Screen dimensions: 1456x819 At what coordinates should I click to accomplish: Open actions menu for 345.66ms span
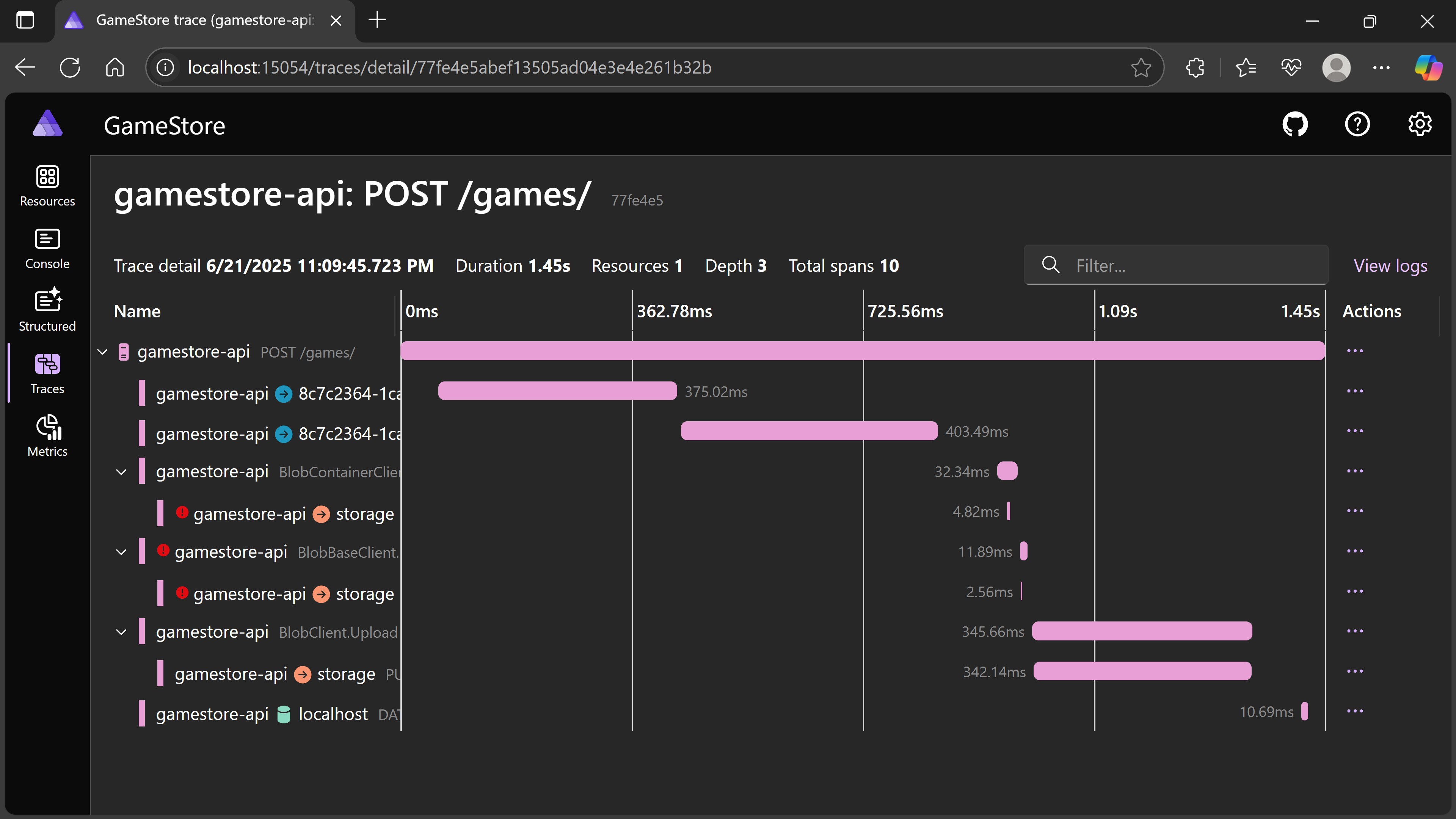[1355, 631]
